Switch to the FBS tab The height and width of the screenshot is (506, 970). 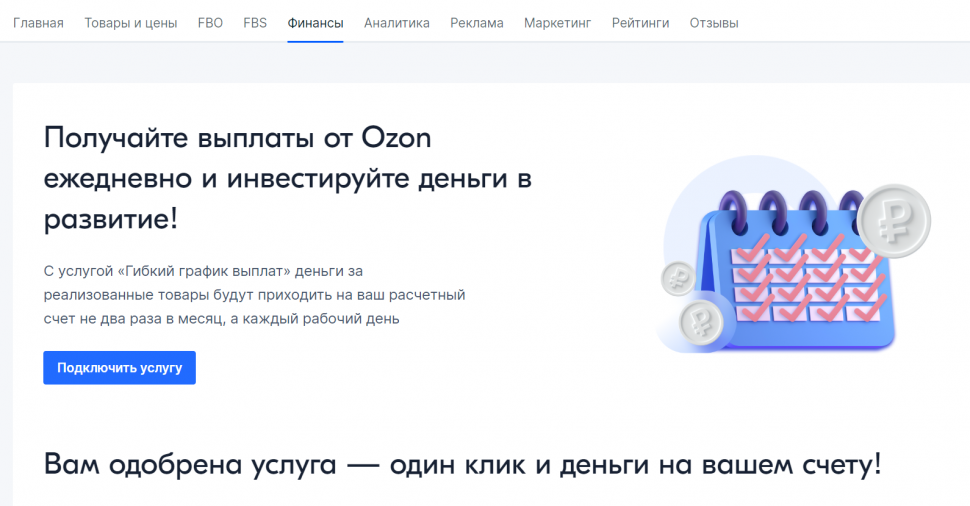coord(255,23)
